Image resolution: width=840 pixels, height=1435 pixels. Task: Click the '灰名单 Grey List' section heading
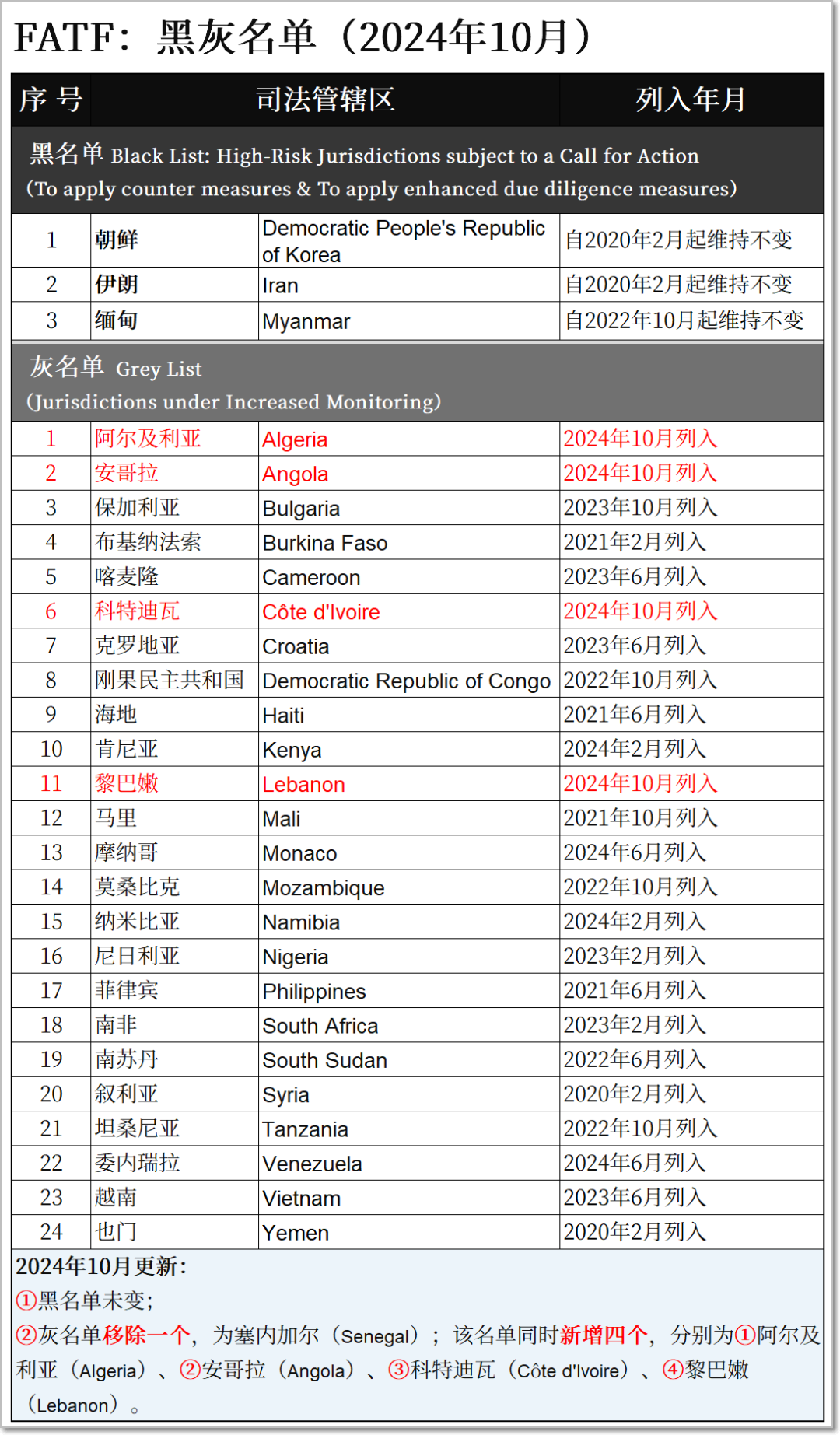418,383
